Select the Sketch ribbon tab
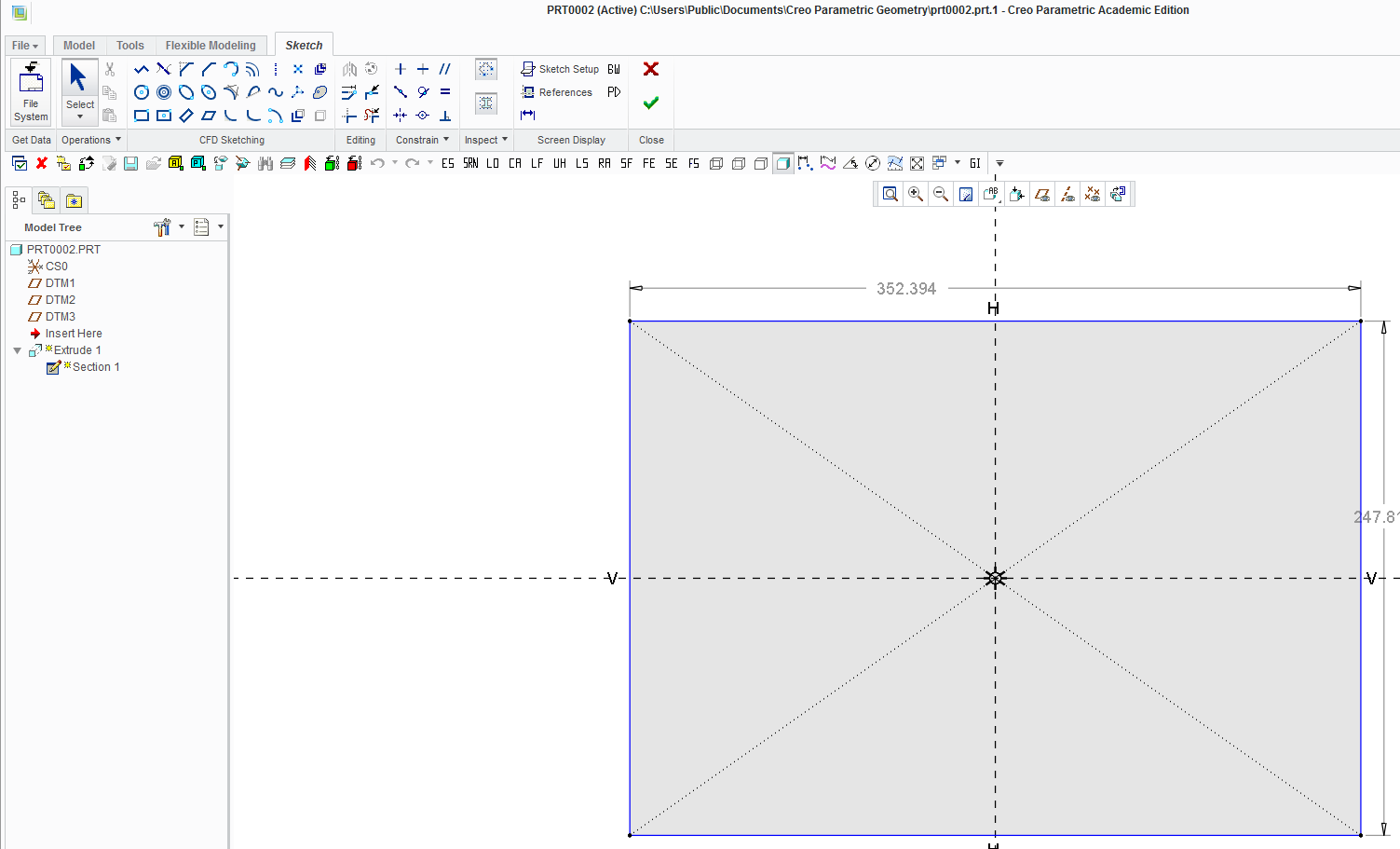 pyautogui.click(x=304, y=45)
